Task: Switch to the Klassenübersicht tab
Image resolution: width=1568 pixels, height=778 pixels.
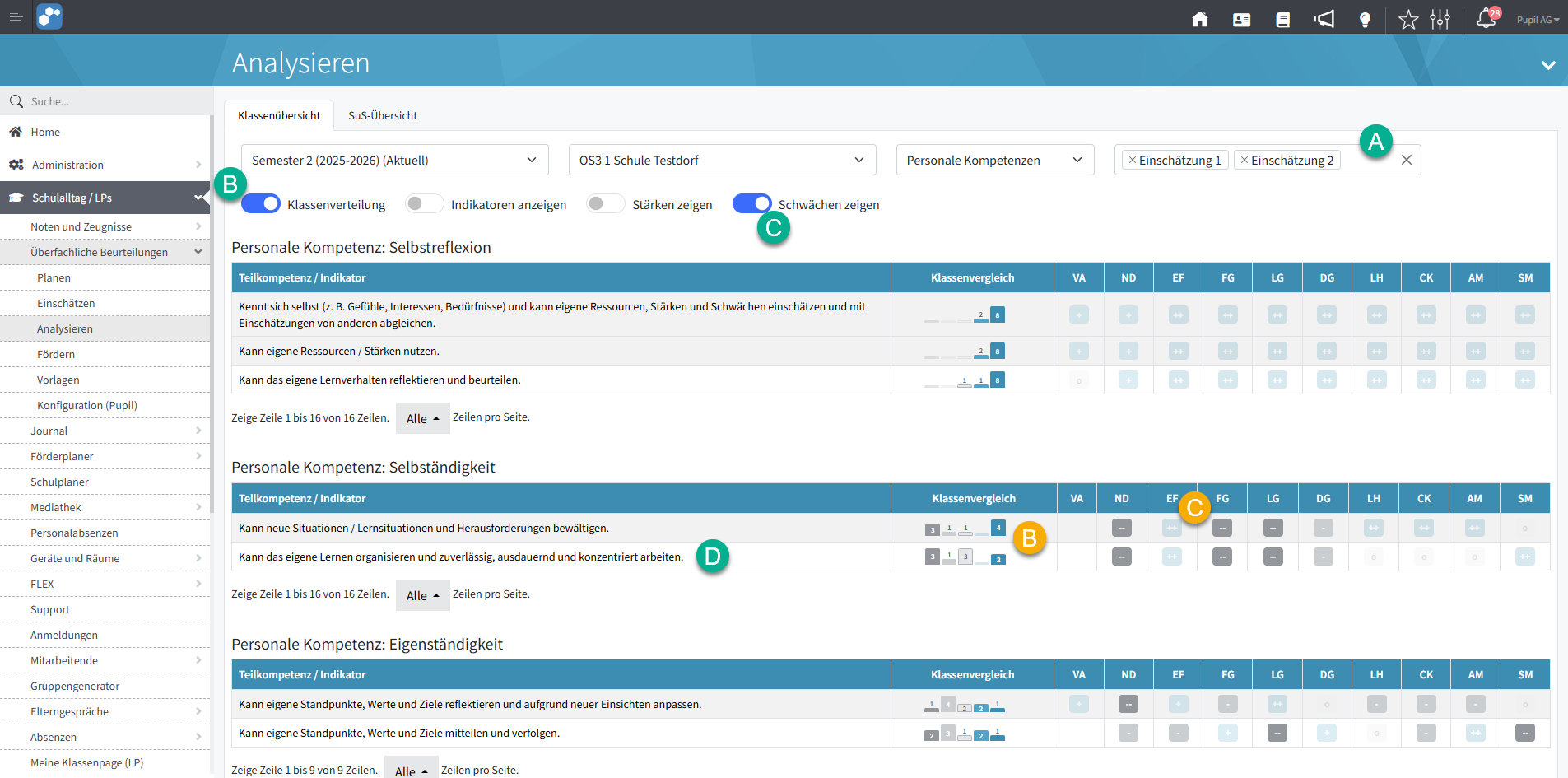Action: (279, 115)
